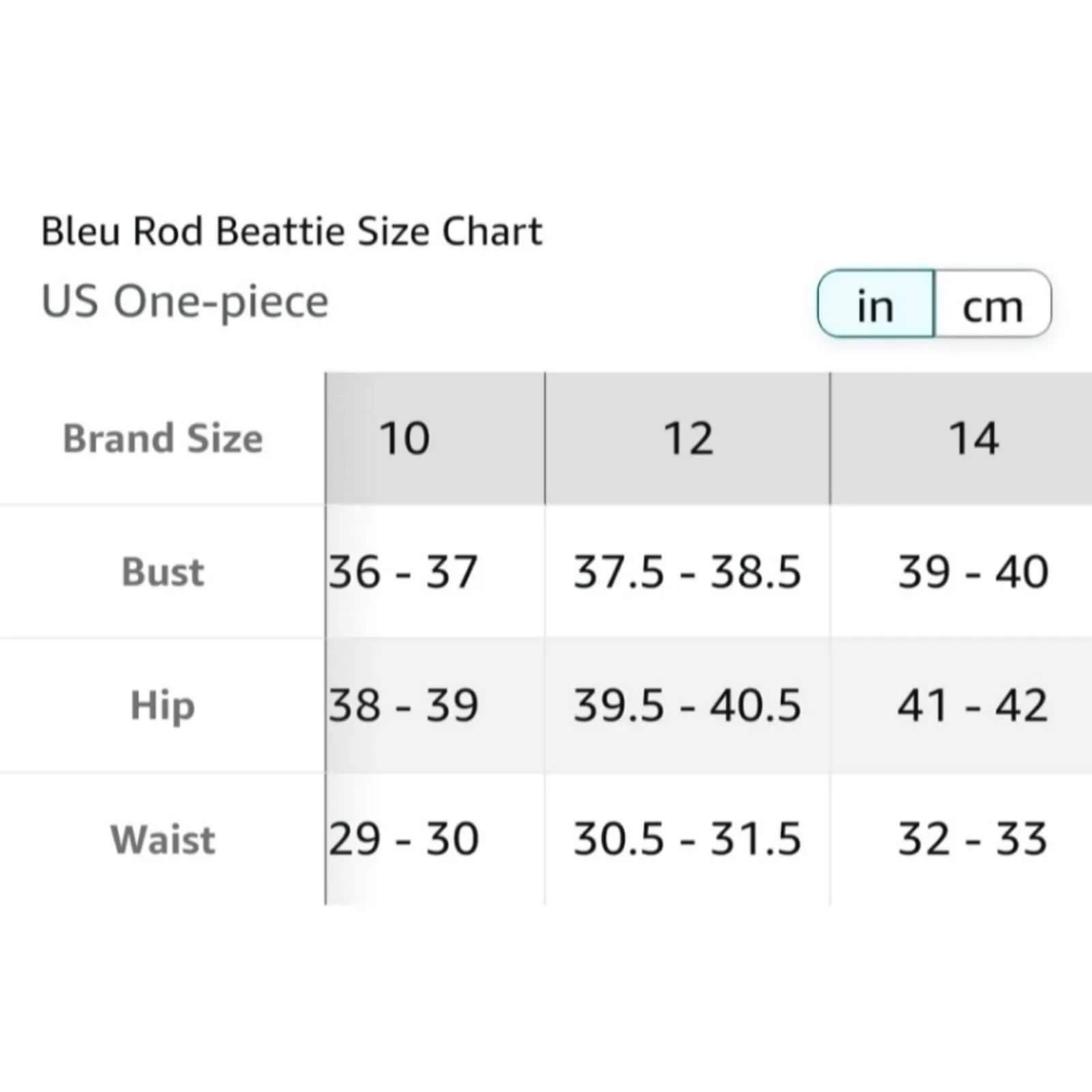Select bust measurement 36 - 37 cell
Image resolution: width=1092 pixels, height=1092 pixels.
403,572
